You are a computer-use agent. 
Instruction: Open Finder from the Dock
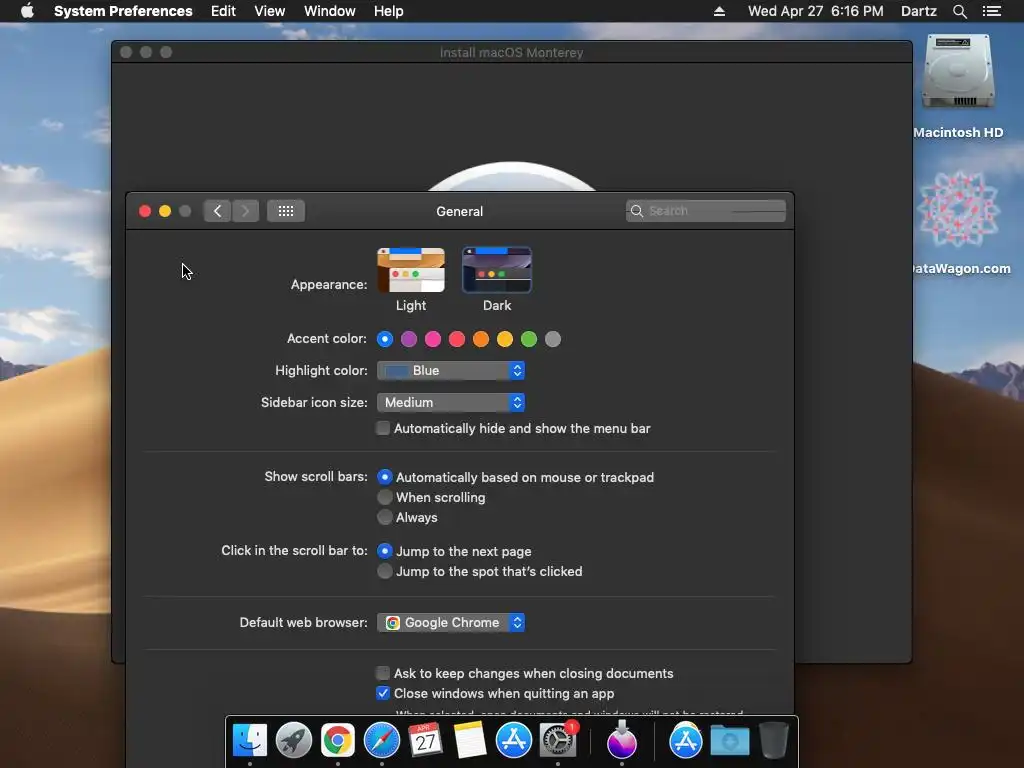click(249, 741)
